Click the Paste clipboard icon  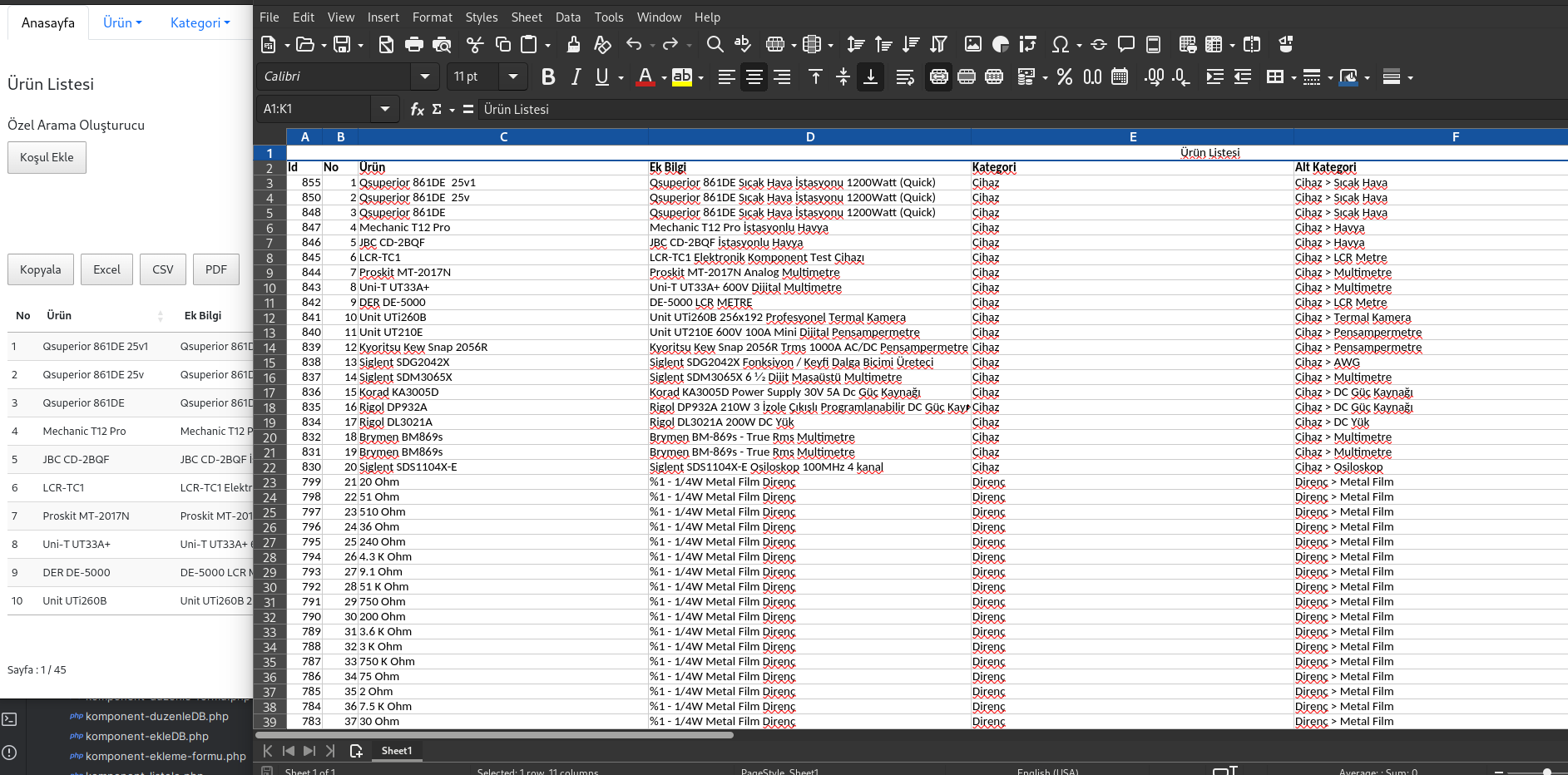click(529, 45)
